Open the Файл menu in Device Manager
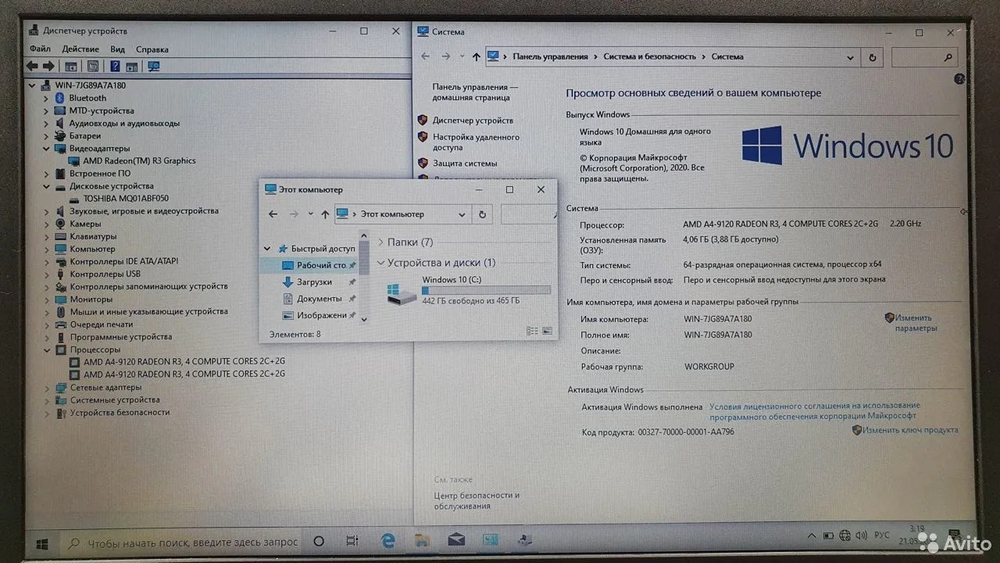The height and width of the screenshot is (563, 1000). pyautogui.click(x=40, y=48)
